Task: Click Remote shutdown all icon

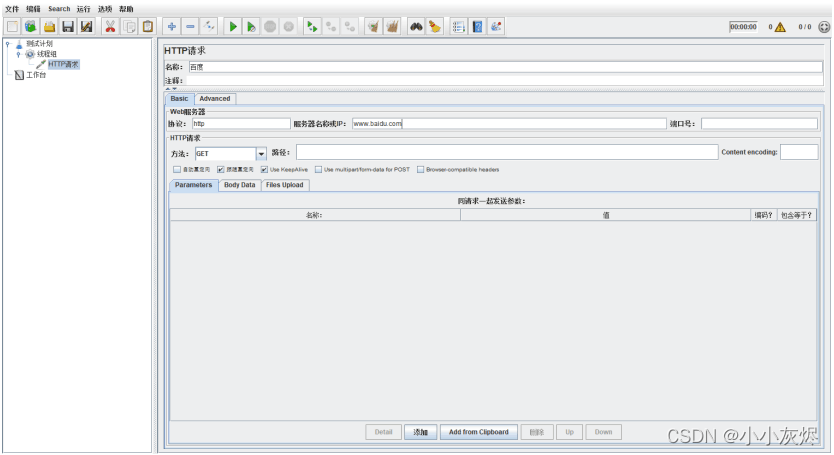Action: coord(349,26)
